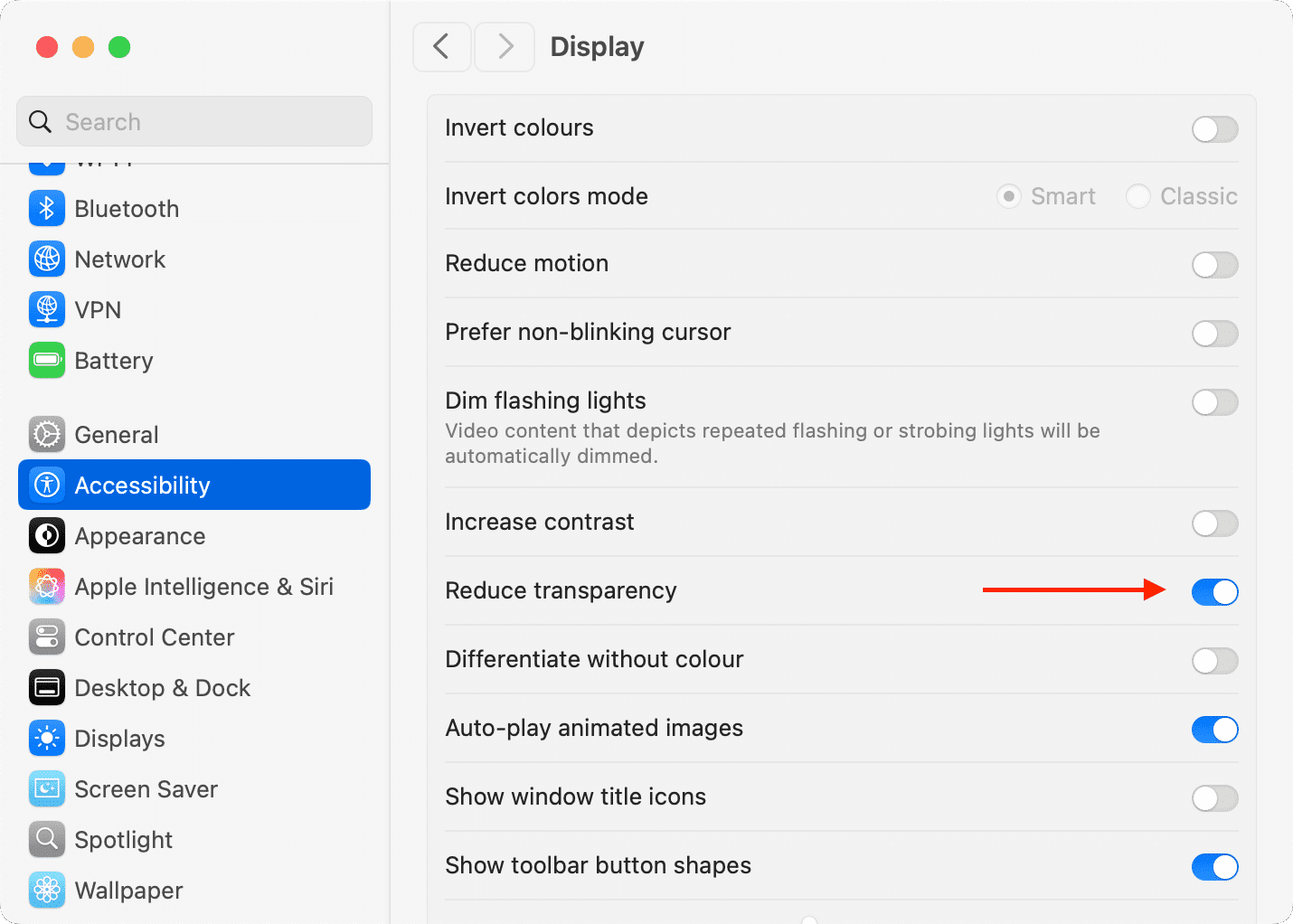Screen dimensions: 1293x924
Task: Open Bluetooth settings icon in sidebar
Action: 47,209
